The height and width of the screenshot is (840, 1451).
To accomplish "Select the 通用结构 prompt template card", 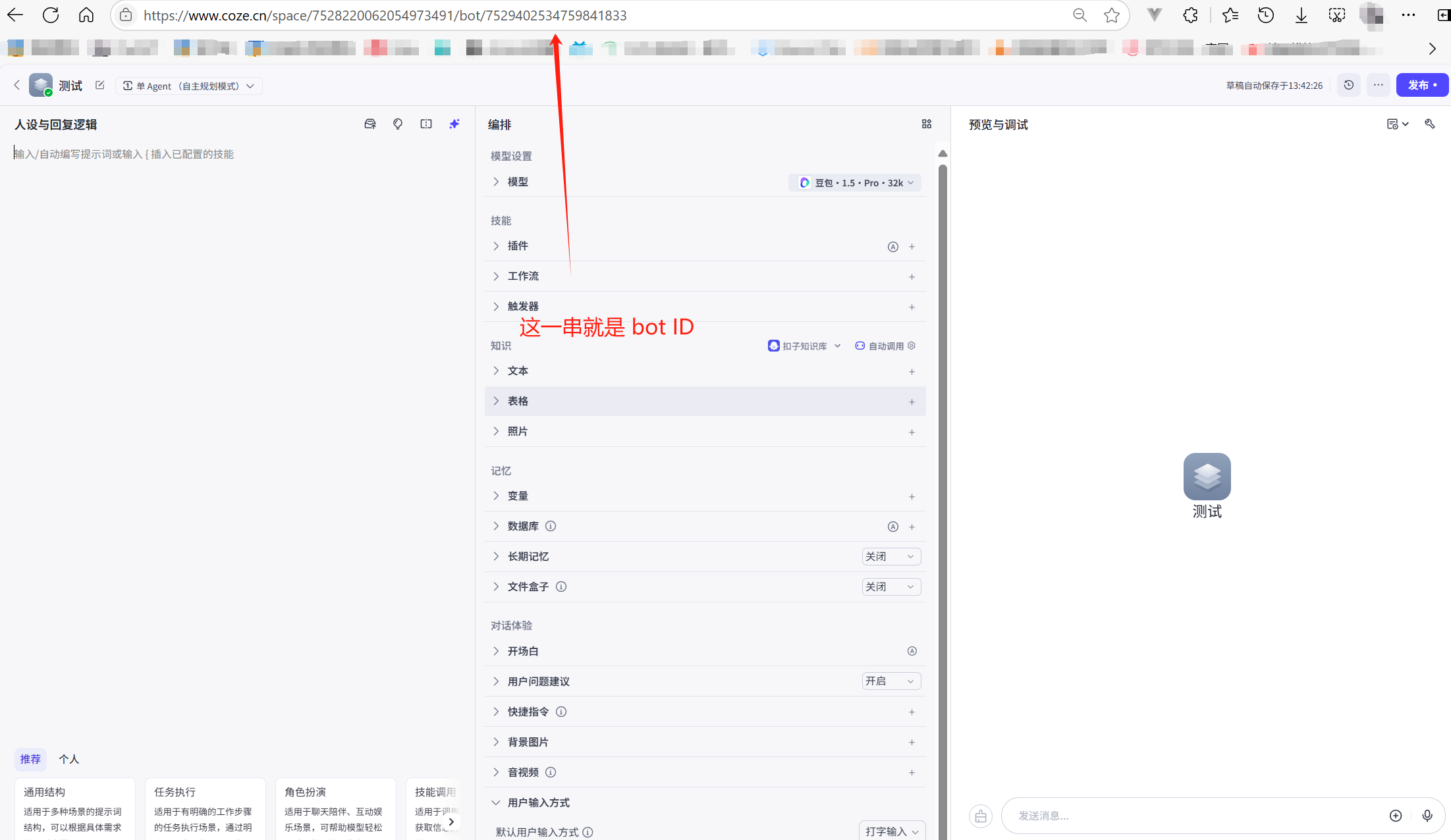I will [x=74, y=809].
